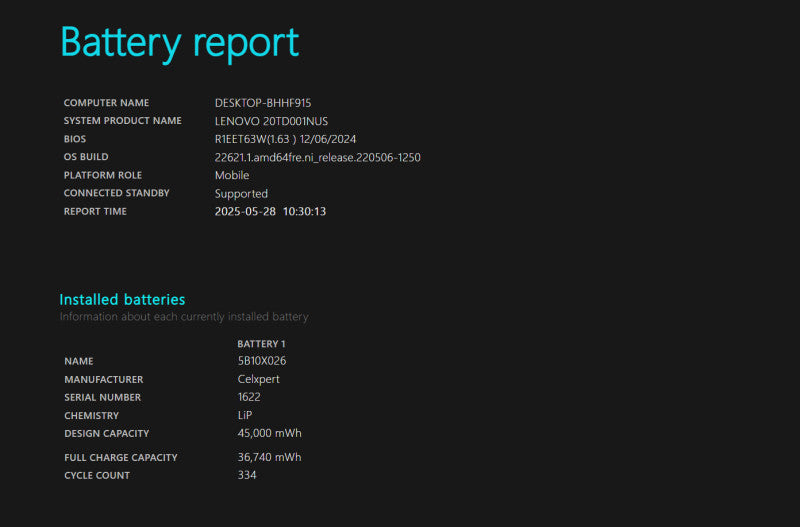Select the MANUFACTURER label
Viewport: 800px width, 527px height.
(104, 380)
